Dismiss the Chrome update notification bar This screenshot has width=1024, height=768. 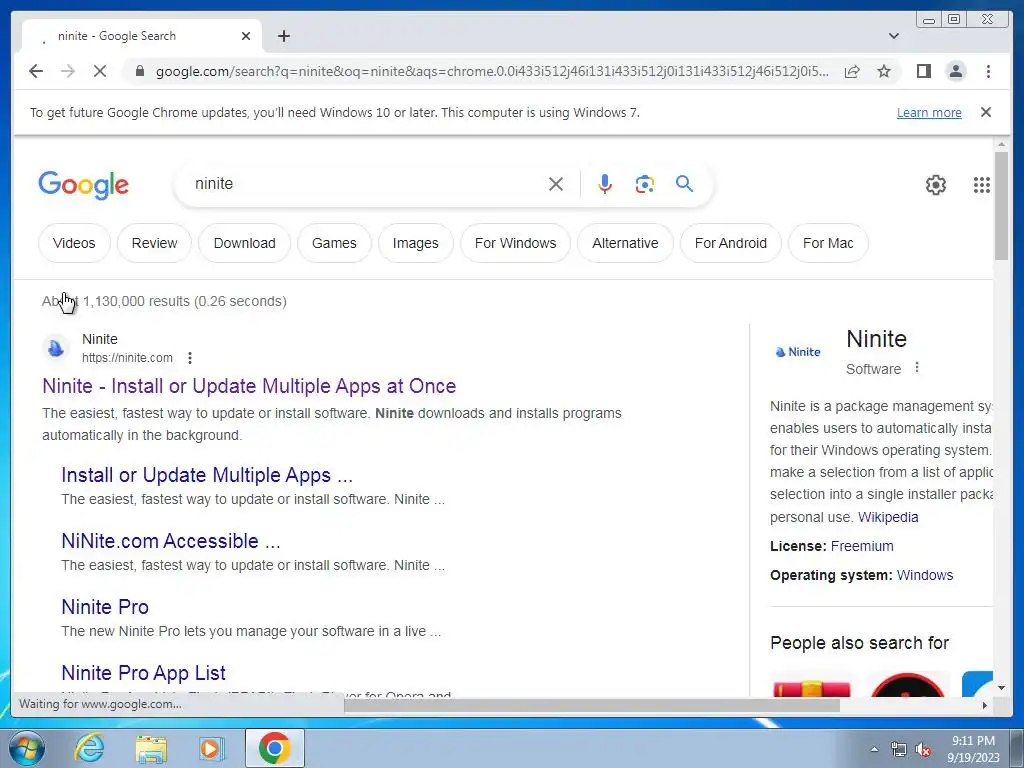[986, 112]
